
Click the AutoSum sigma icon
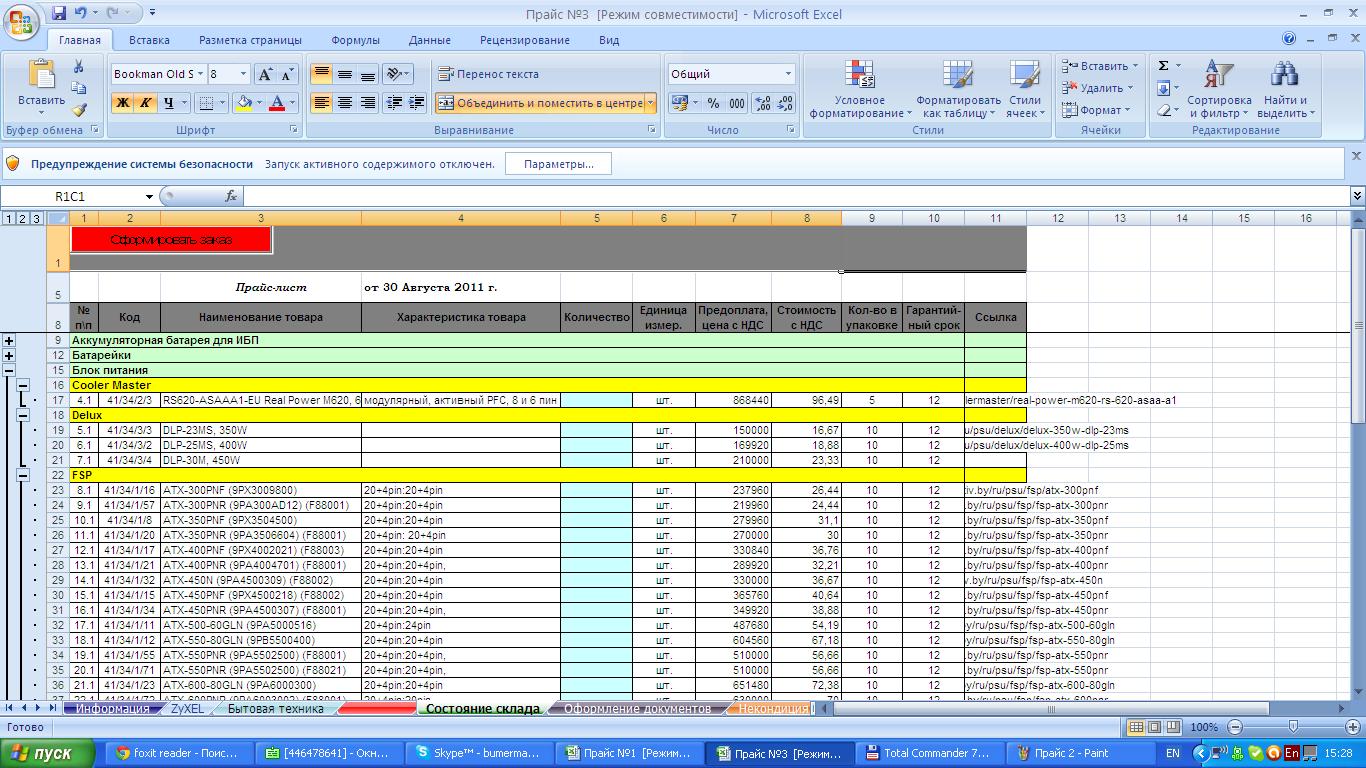(x=1164, y=66)
